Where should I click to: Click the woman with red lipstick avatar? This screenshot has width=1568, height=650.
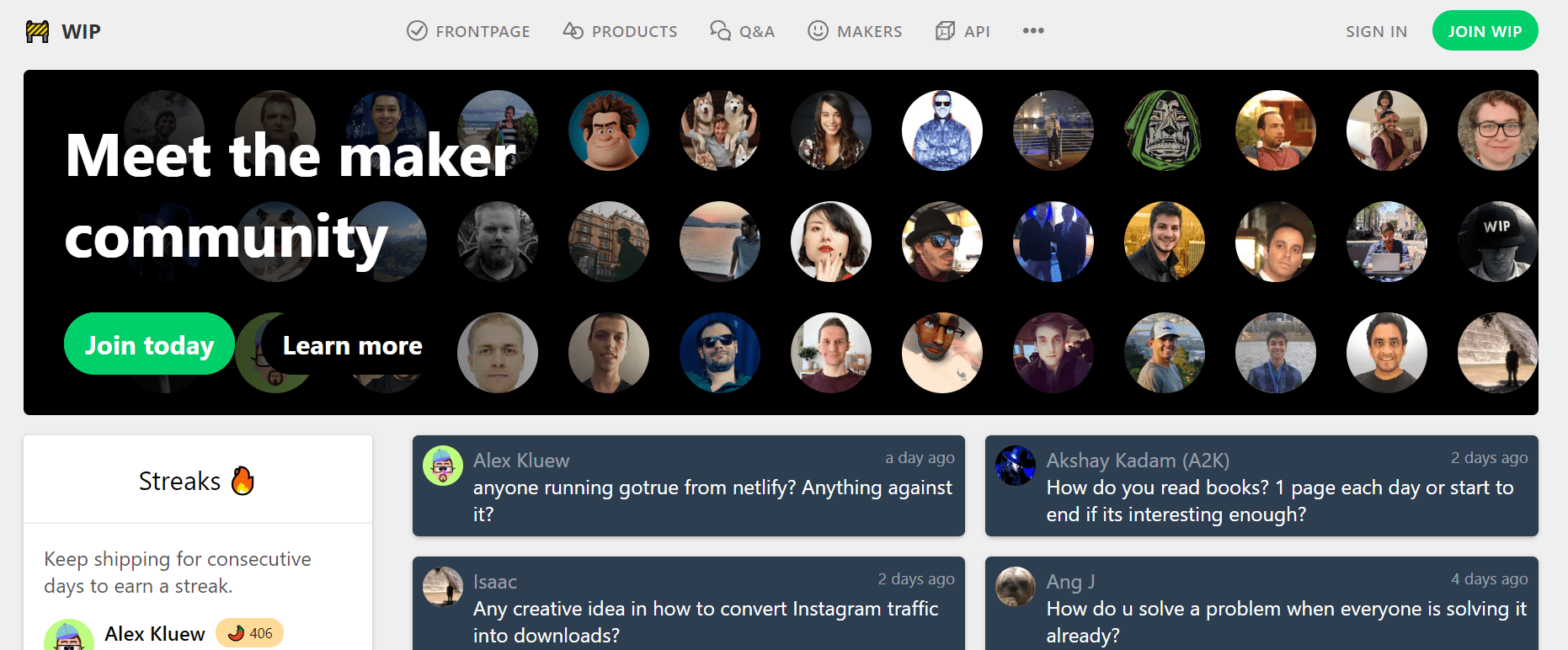(x=831, y=242)
